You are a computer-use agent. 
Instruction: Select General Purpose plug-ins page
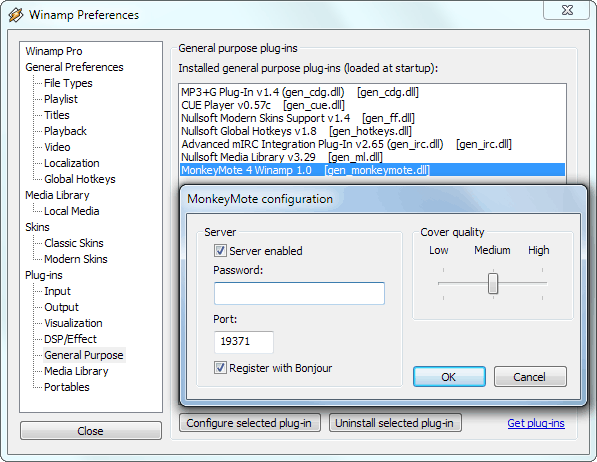(84, 355)
